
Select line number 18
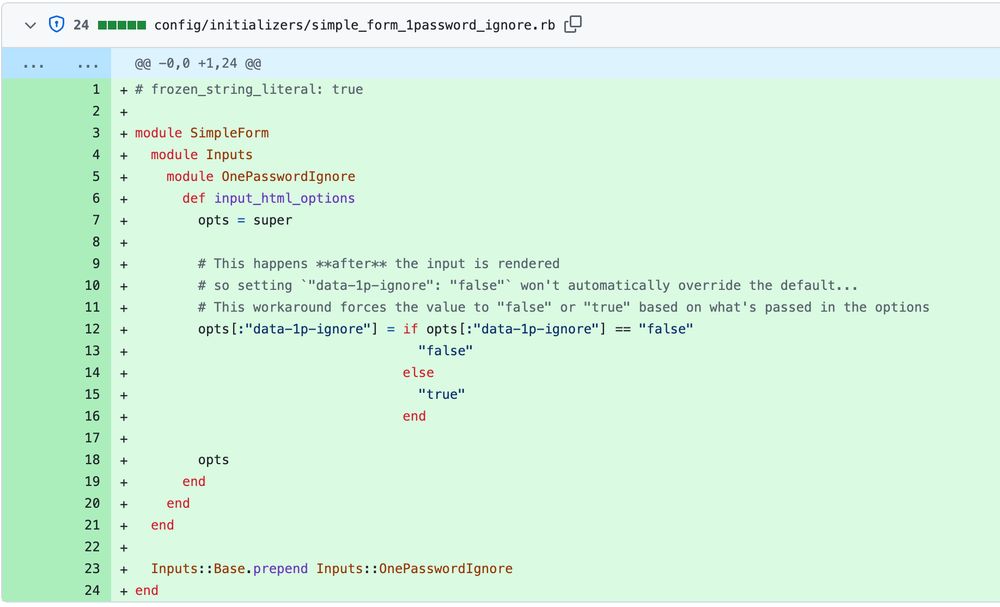(x=92, y=460)
